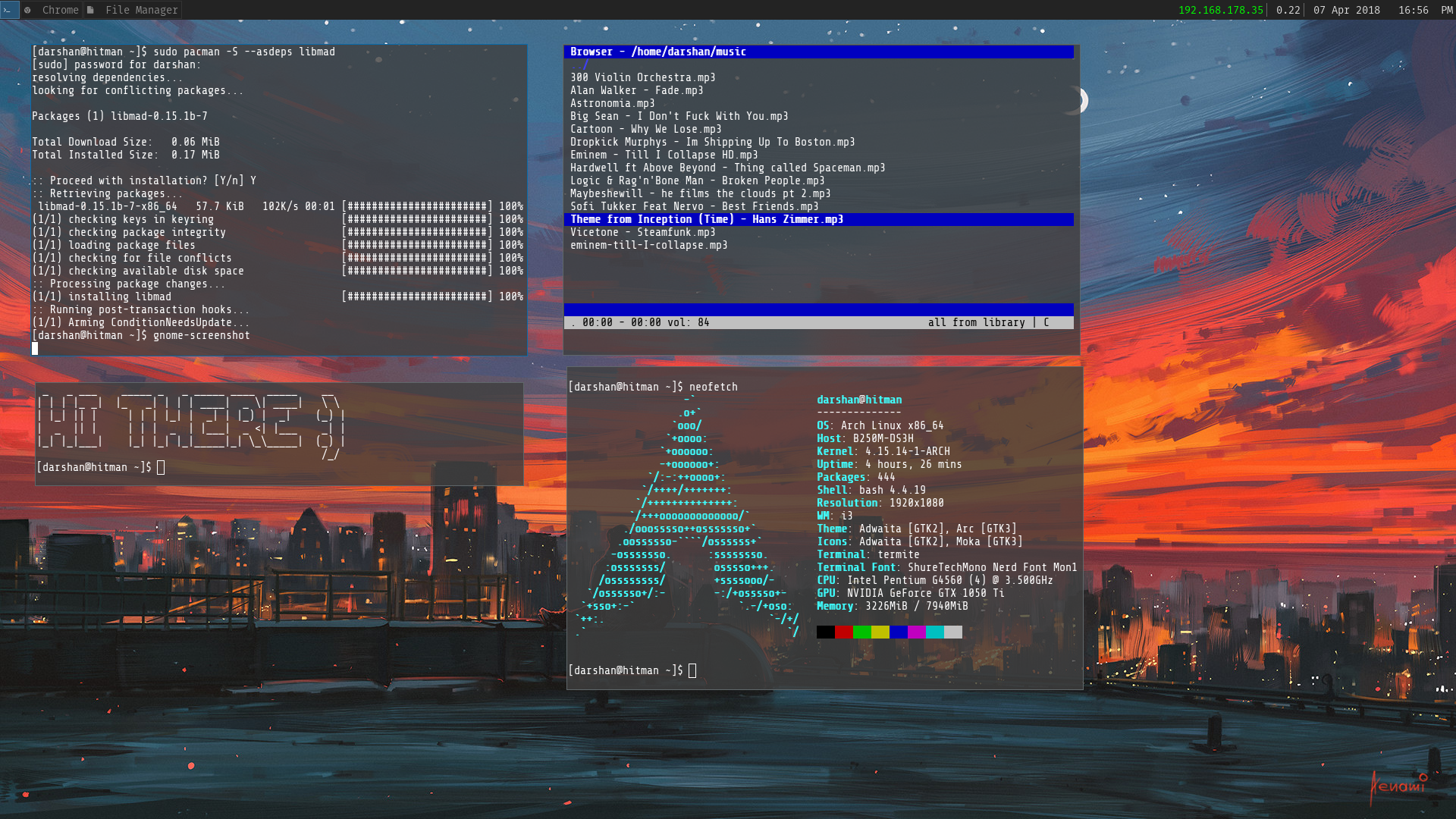Select Alan Walker - Fade.mp3

(x=636, y=90)
